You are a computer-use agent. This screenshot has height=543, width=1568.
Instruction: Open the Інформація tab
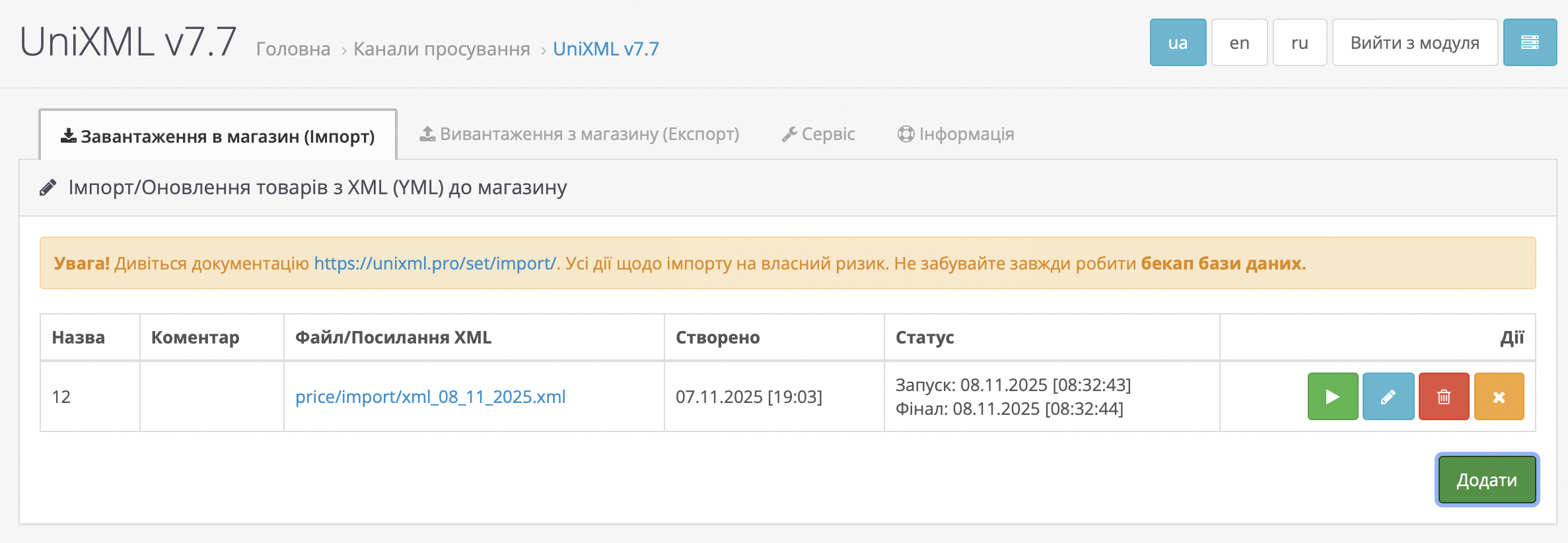click(956, 134)
